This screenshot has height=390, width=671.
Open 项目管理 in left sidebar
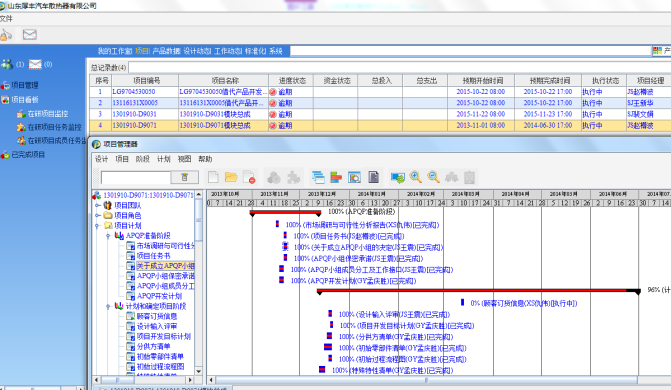click(24, 85)
